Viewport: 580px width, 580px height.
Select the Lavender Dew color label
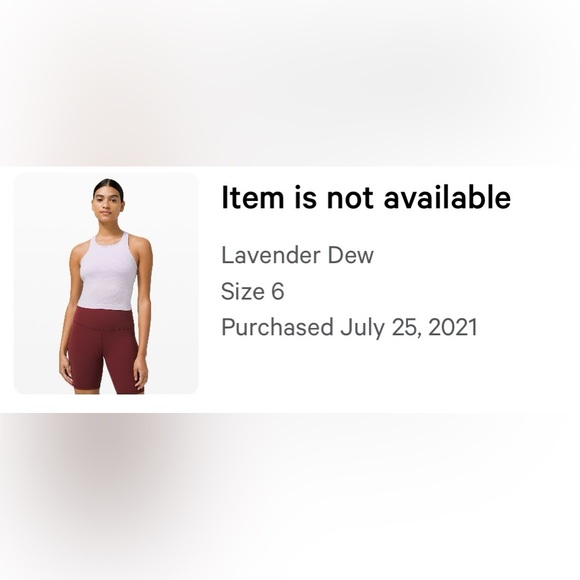(x=297, y=256)
